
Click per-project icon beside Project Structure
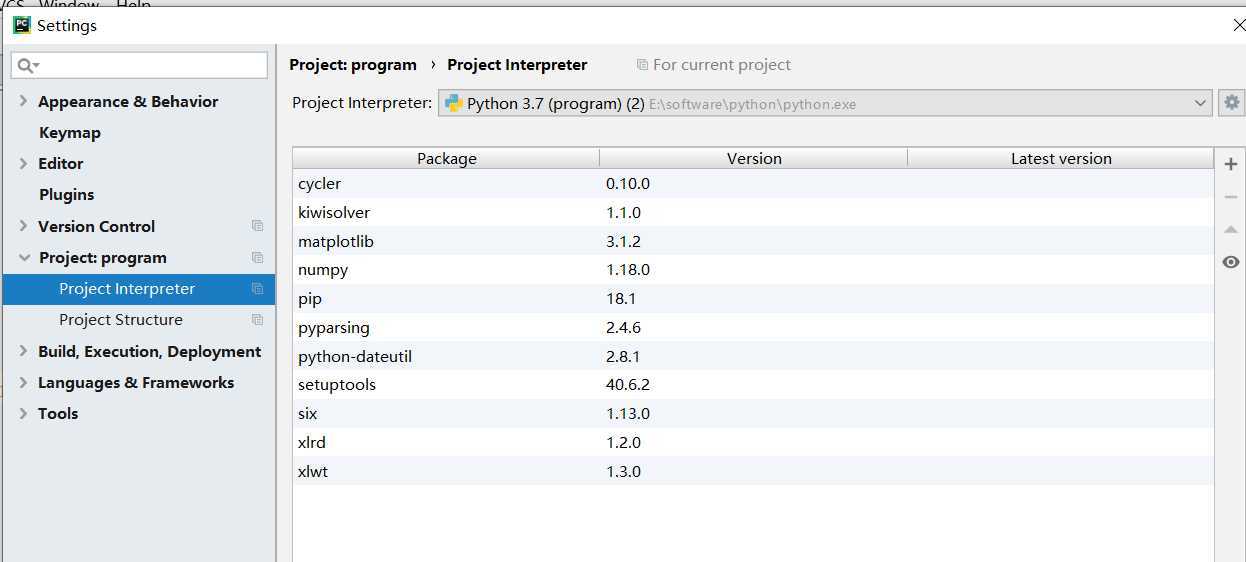257,320
